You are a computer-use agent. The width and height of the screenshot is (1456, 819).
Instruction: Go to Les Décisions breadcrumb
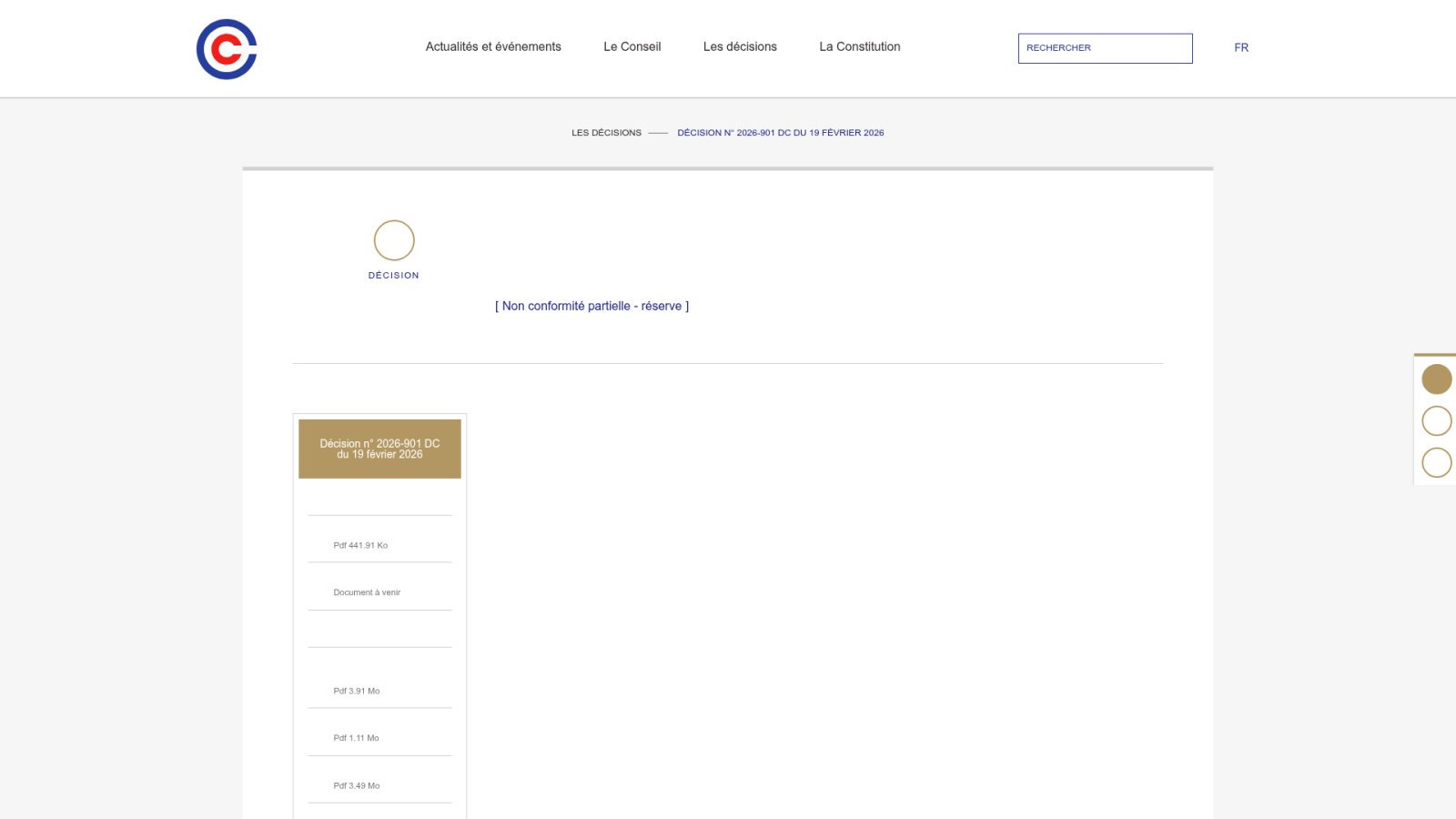tap(606, 133)
